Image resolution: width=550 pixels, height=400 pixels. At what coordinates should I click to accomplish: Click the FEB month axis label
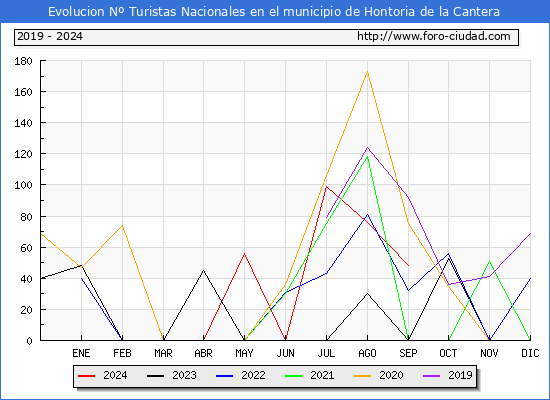pos(122,353)
